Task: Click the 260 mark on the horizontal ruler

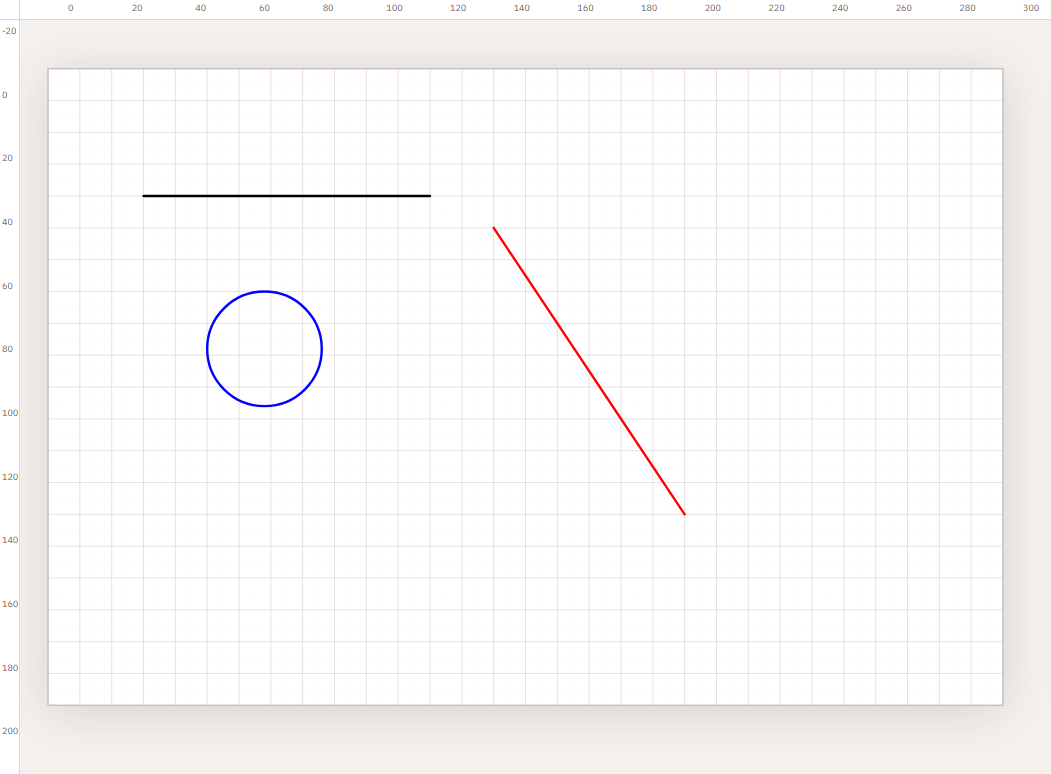Action: point(904,8)
